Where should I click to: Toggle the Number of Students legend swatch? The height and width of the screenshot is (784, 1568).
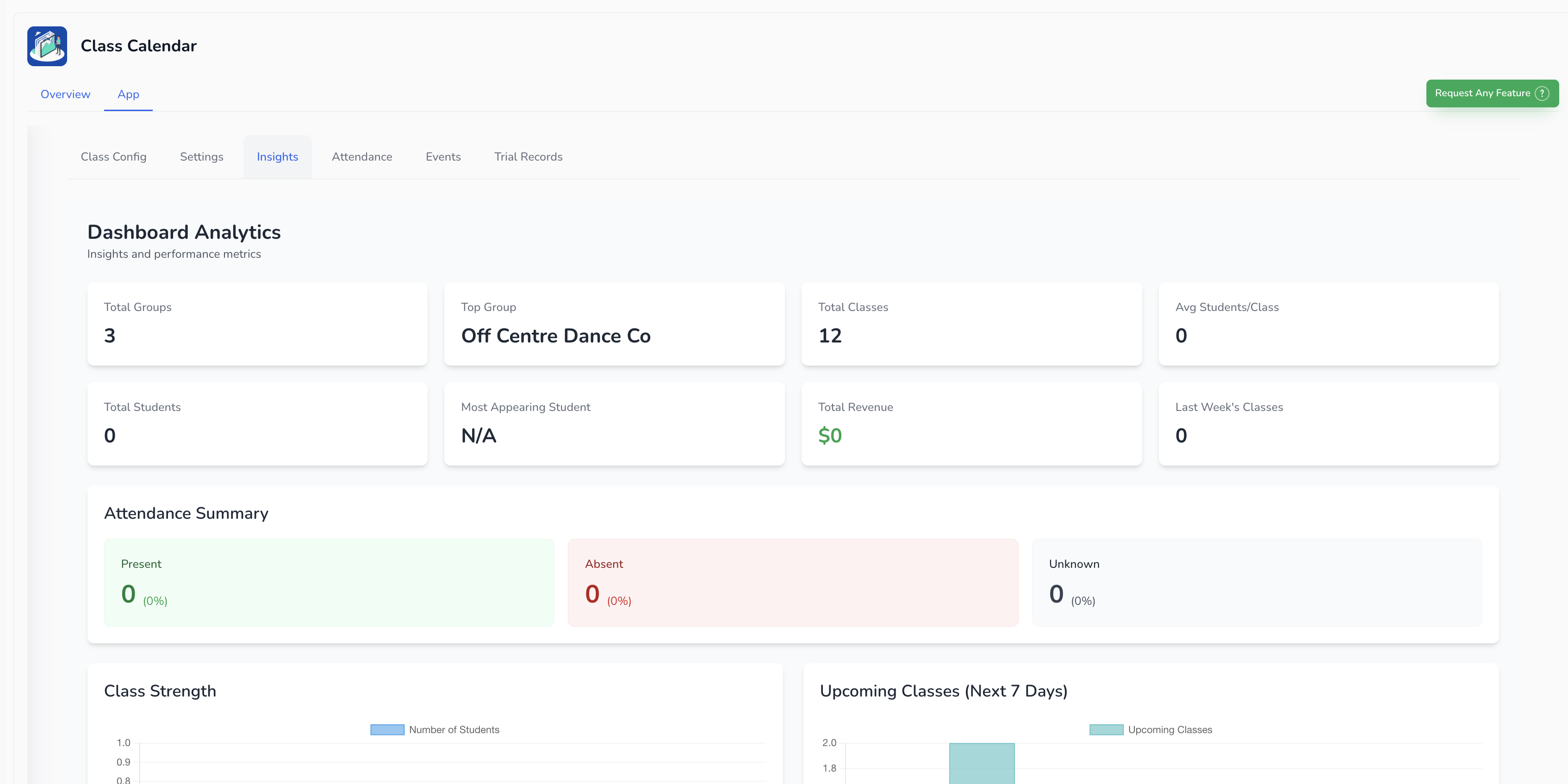(x=387, y=730)
